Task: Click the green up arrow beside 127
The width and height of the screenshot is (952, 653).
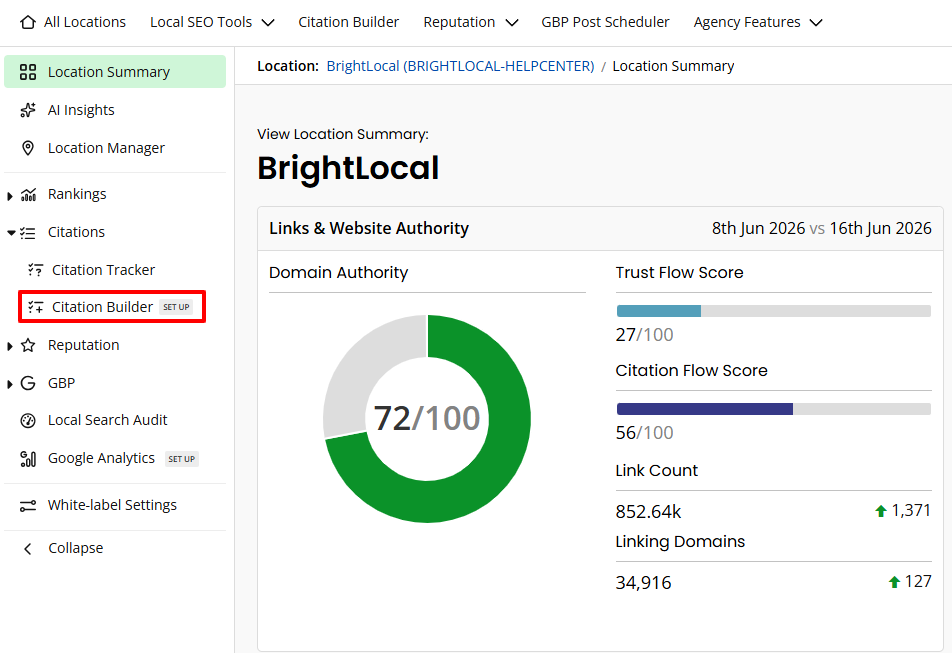Action: [894, 582]
